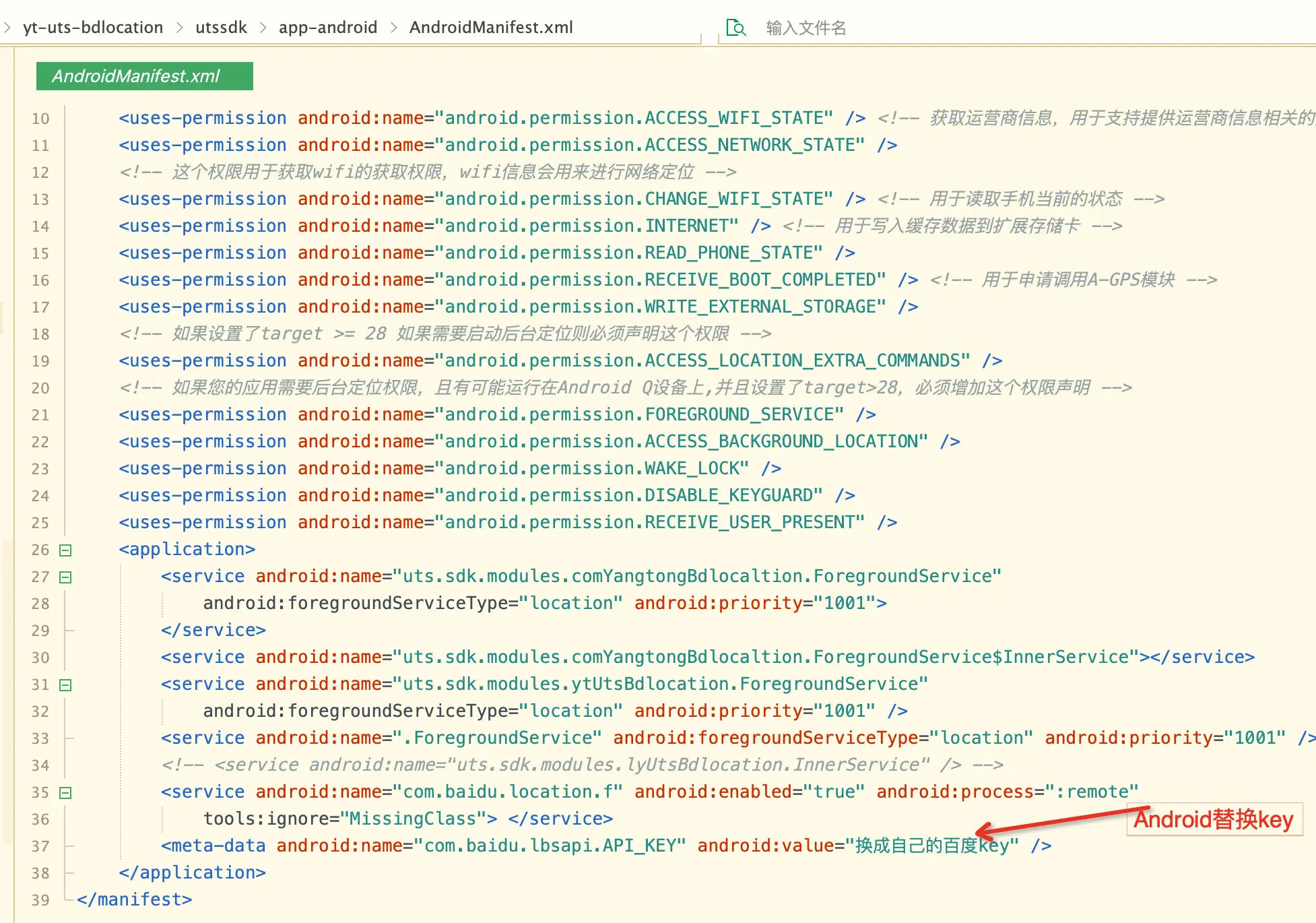The image size is (1316, 923).
Task: Click line number 37 in the gutter
Action: (40, 846)
